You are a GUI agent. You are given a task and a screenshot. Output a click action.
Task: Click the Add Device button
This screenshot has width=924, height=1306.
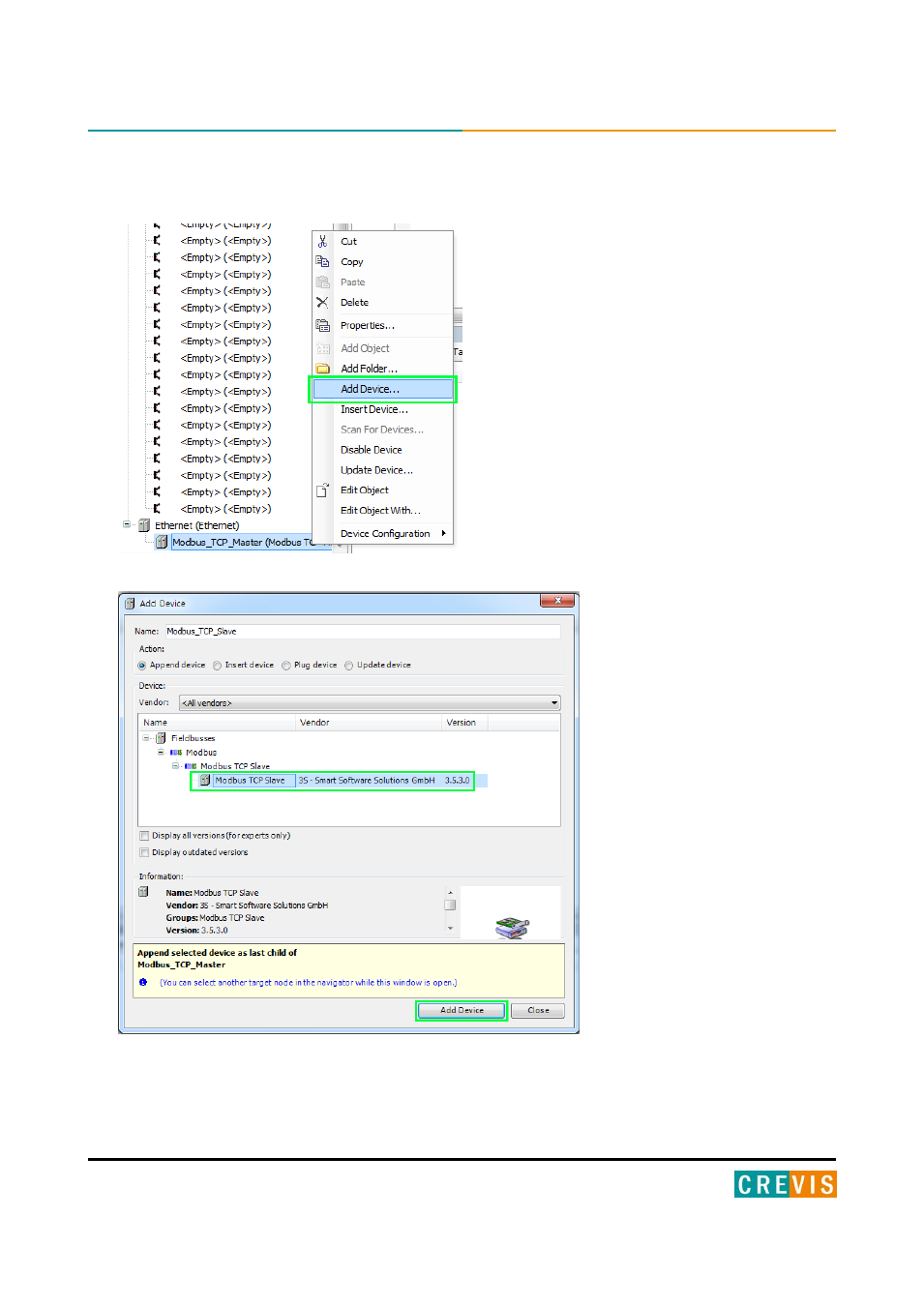[x=462, y=1010]
